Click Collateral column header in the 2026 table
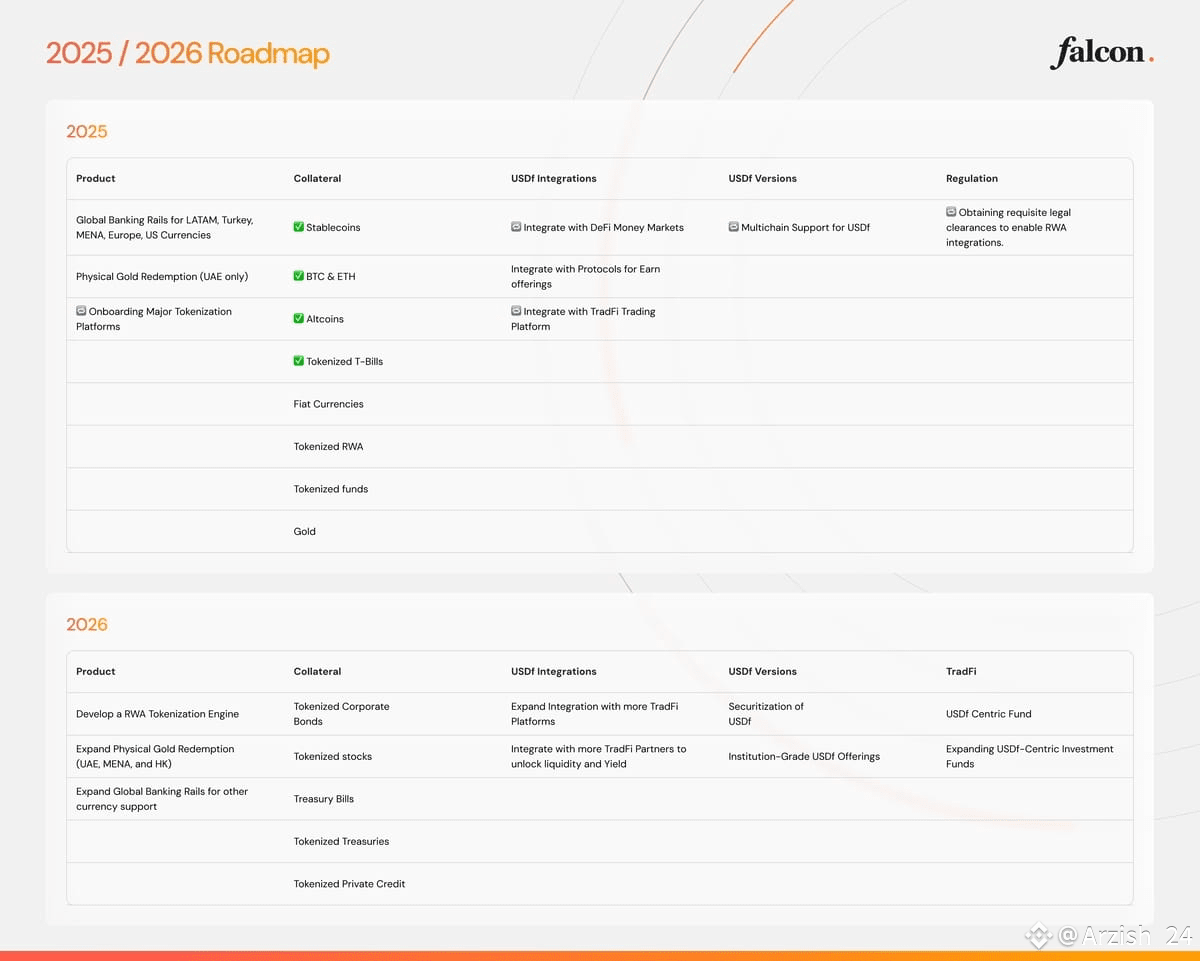 (x=317, y=671)
